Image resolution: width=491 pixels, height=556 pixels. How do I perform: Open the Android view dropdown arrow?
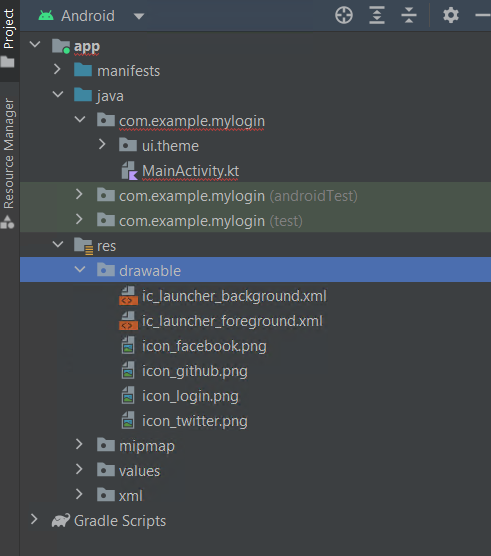pyautogui.click(x=139, y=16)
